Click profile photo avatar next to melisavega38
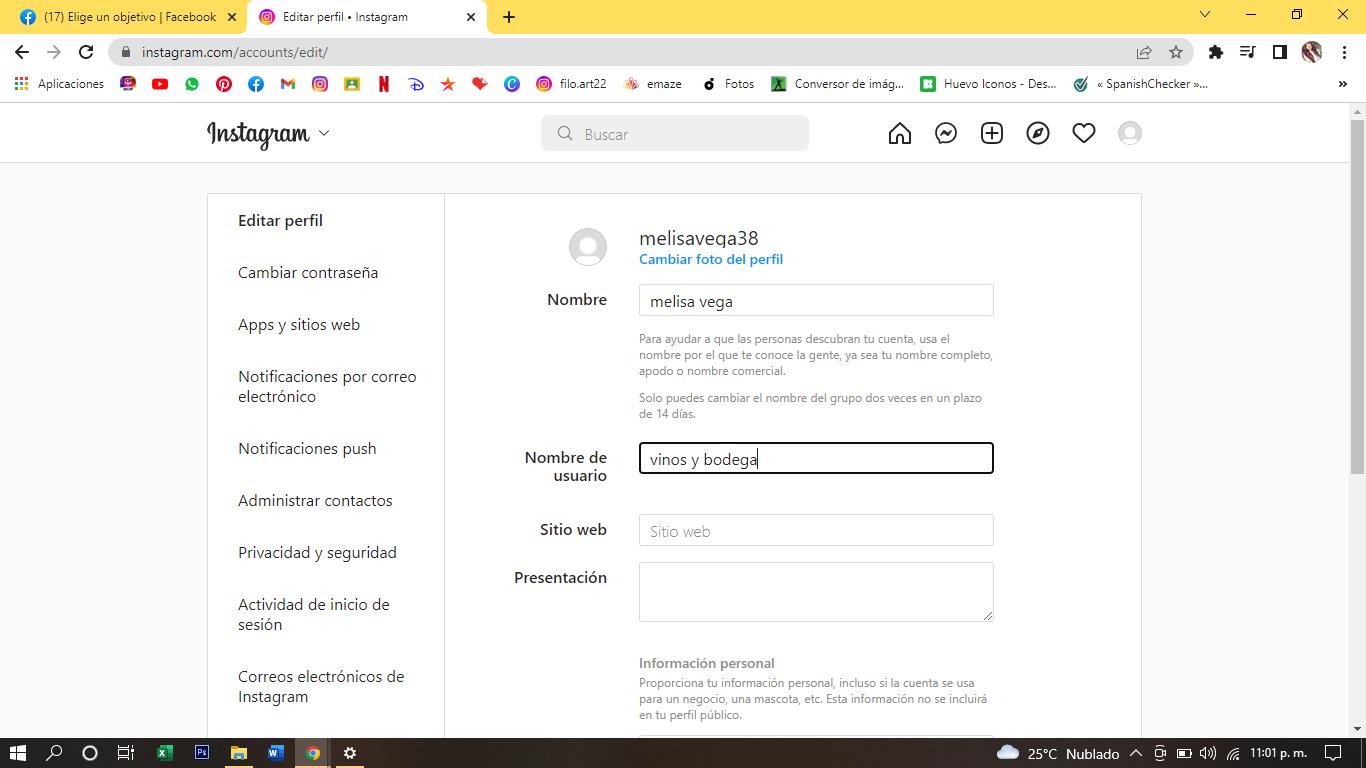Viewport: 1366px width, 768px height. [588, 247]
